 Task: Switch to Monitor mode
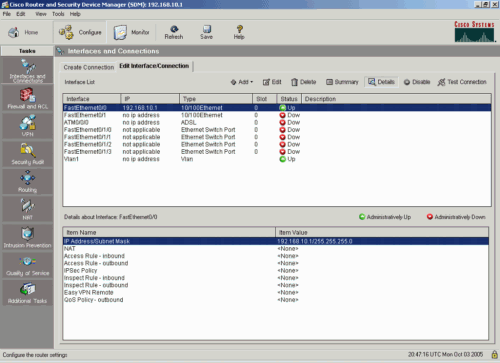pyautogui.click(x=131, y=32)
